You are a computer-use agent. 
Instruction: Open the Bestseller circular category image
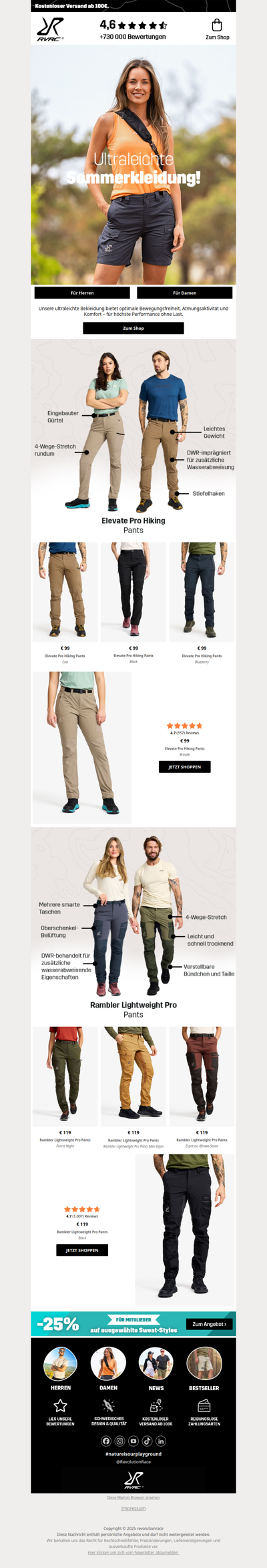204,1363
